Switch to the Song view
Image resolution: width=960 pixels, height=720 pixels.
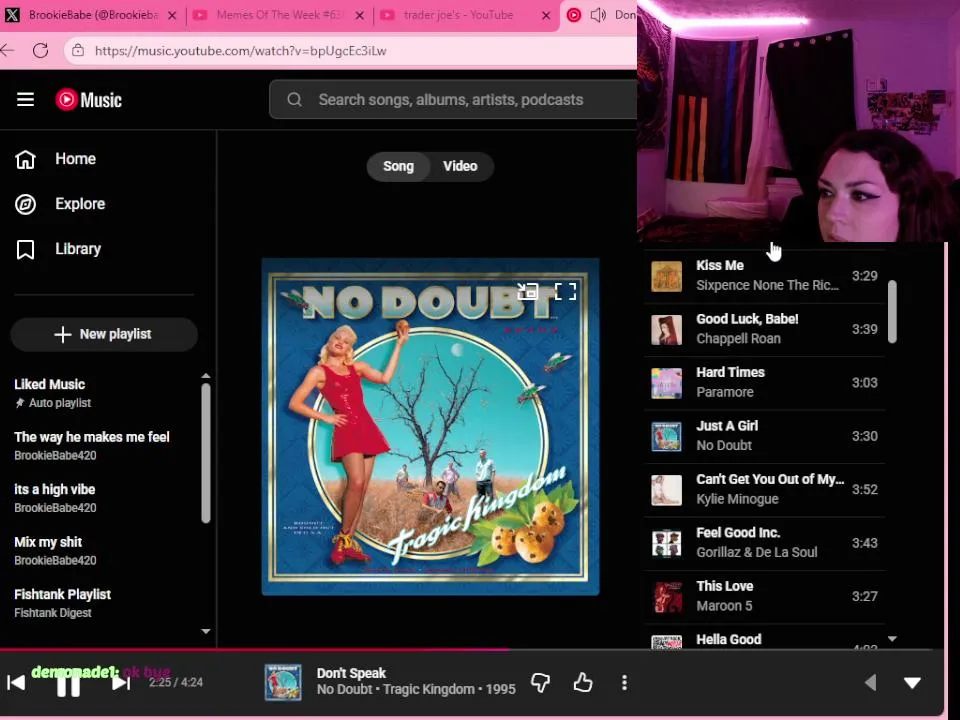[x=398, y=167]
